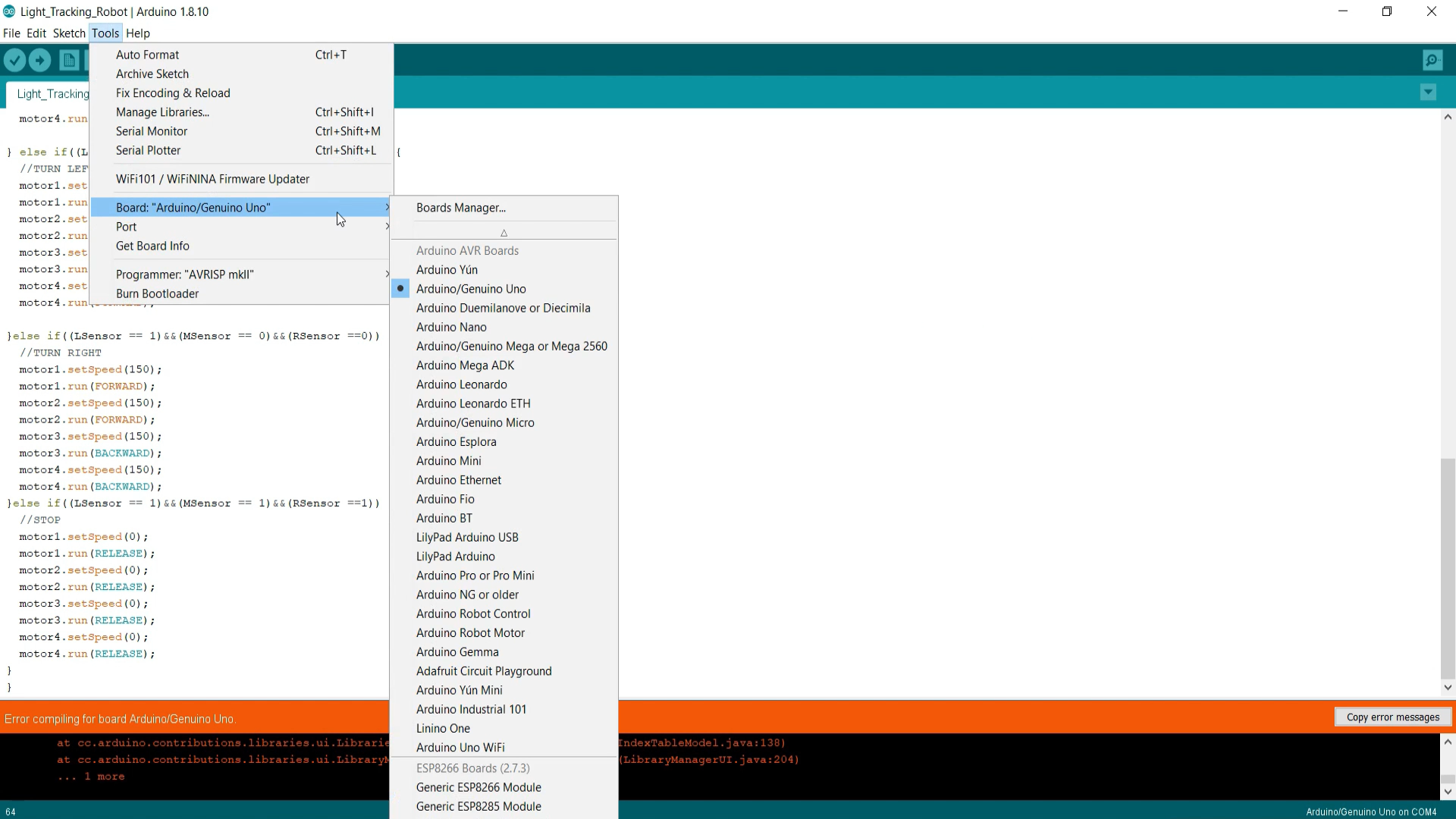Image resolution: width=1456 pixels, height=819 pixels.
Task: Close the Tools menu
Action: click(x=105, y=33)
